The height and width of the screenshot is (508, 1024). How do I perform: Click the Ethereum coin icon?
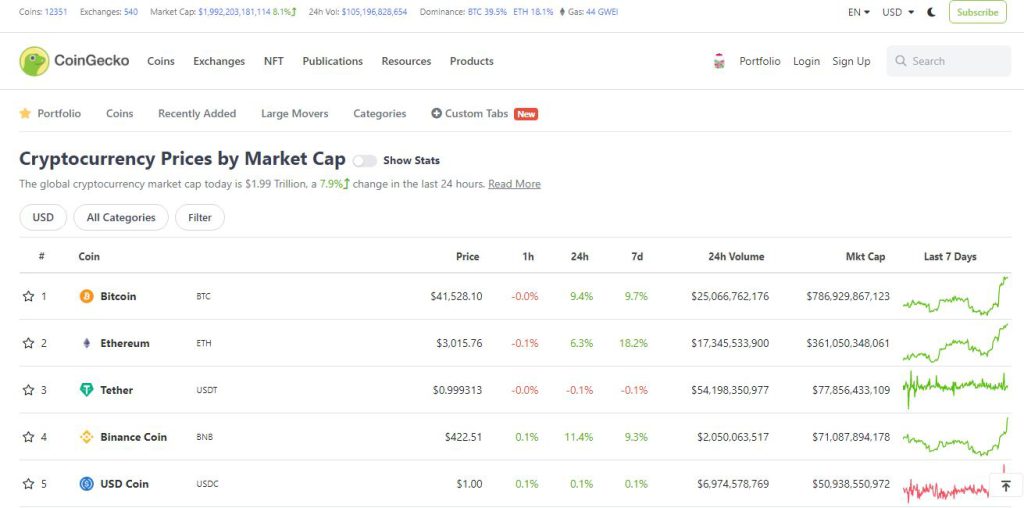click(86, 343)
